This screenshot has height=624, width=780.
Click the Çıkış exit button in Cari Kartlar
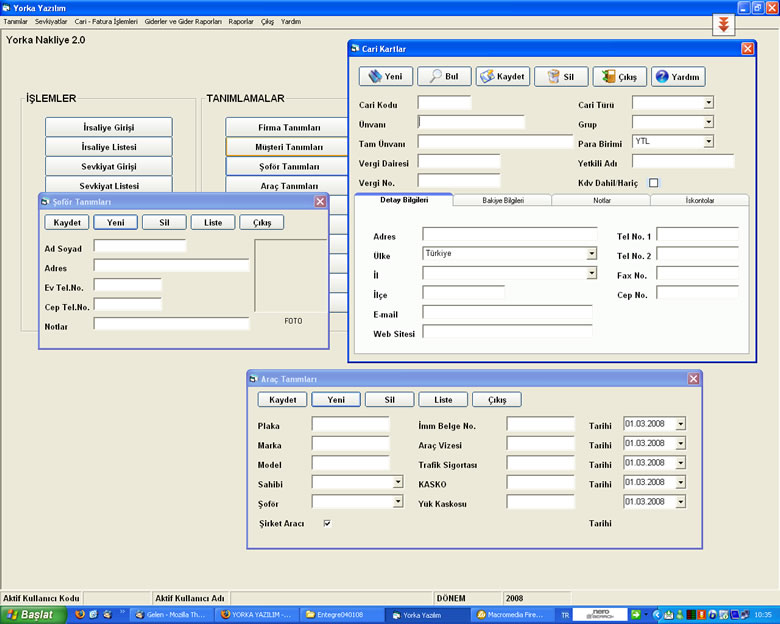(x=620, y=77)
